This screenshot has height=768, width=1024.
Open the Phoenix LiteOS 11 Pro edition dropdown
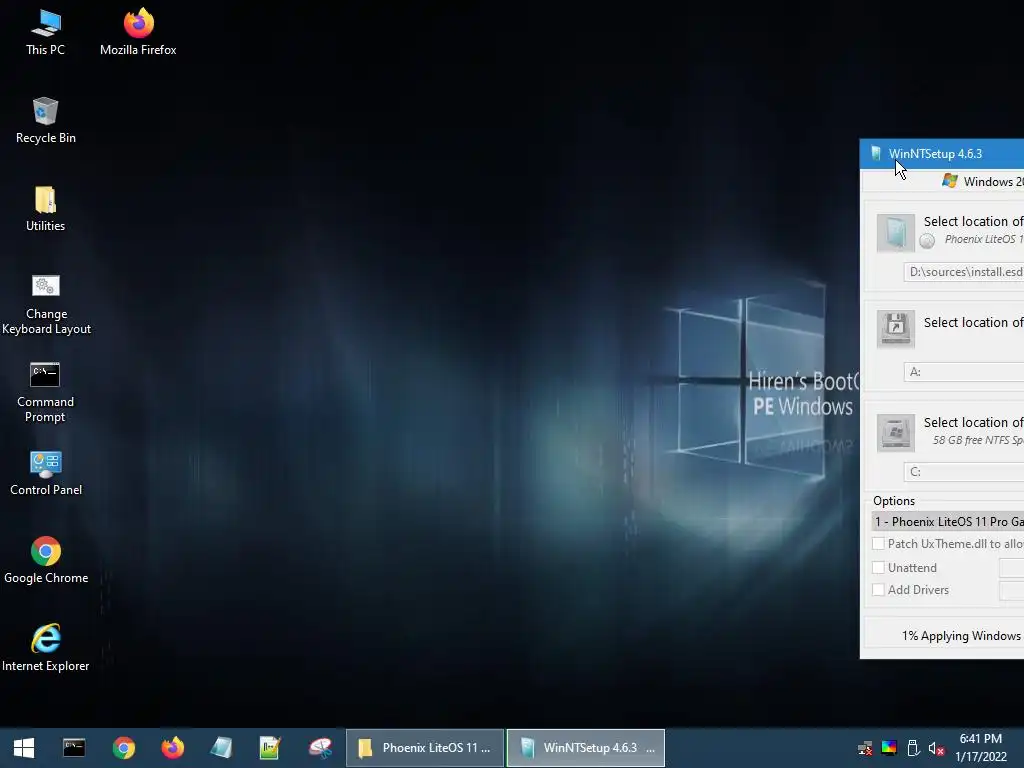click(948, 521)
